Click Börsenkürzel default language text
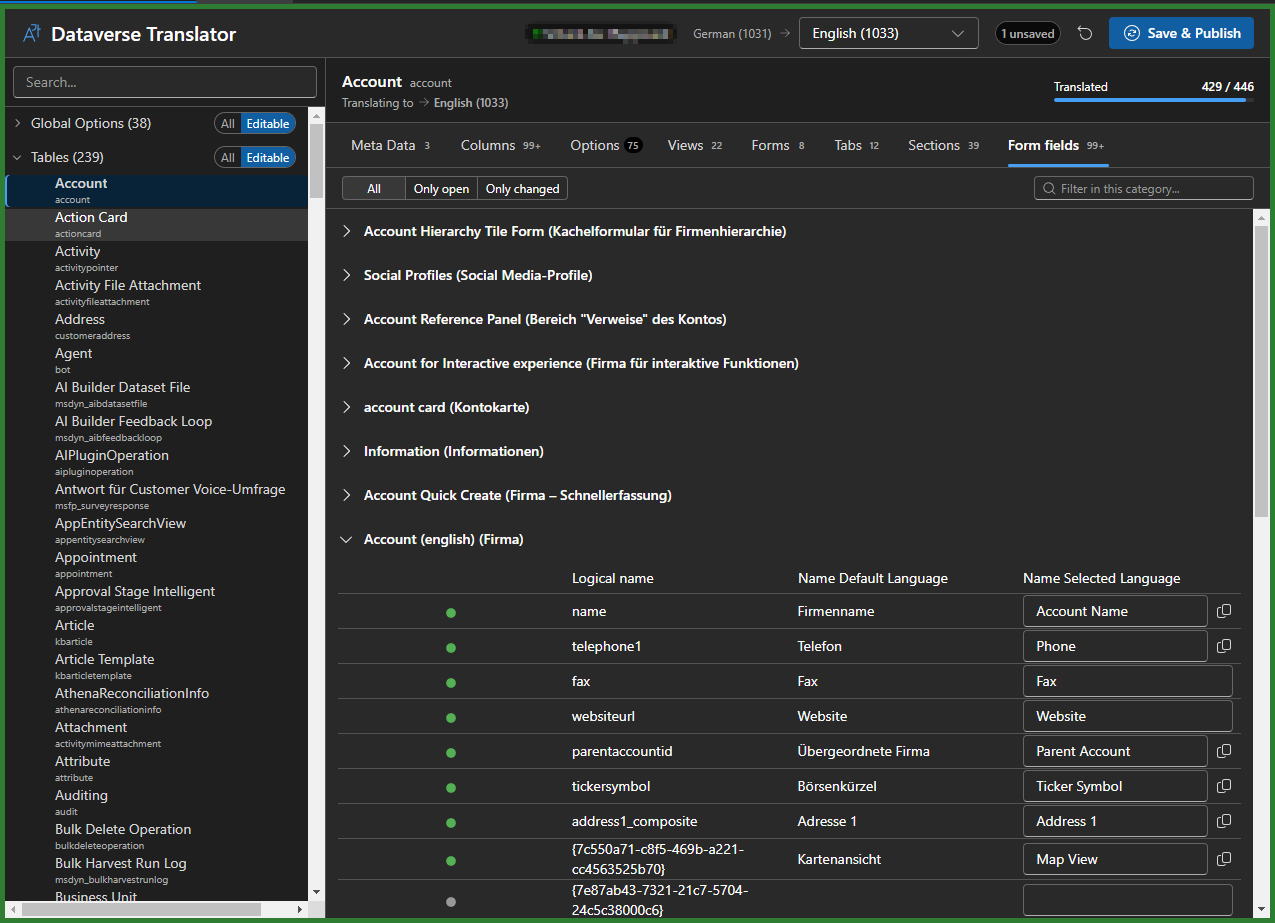This screenshot has height=923, width=1275. point(837,786)
